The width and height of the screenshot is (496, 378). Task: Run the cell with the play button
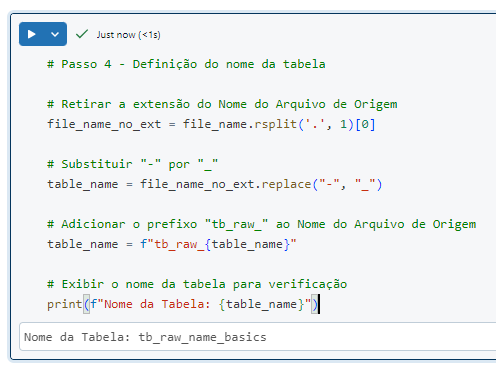(x=32, y=34)
